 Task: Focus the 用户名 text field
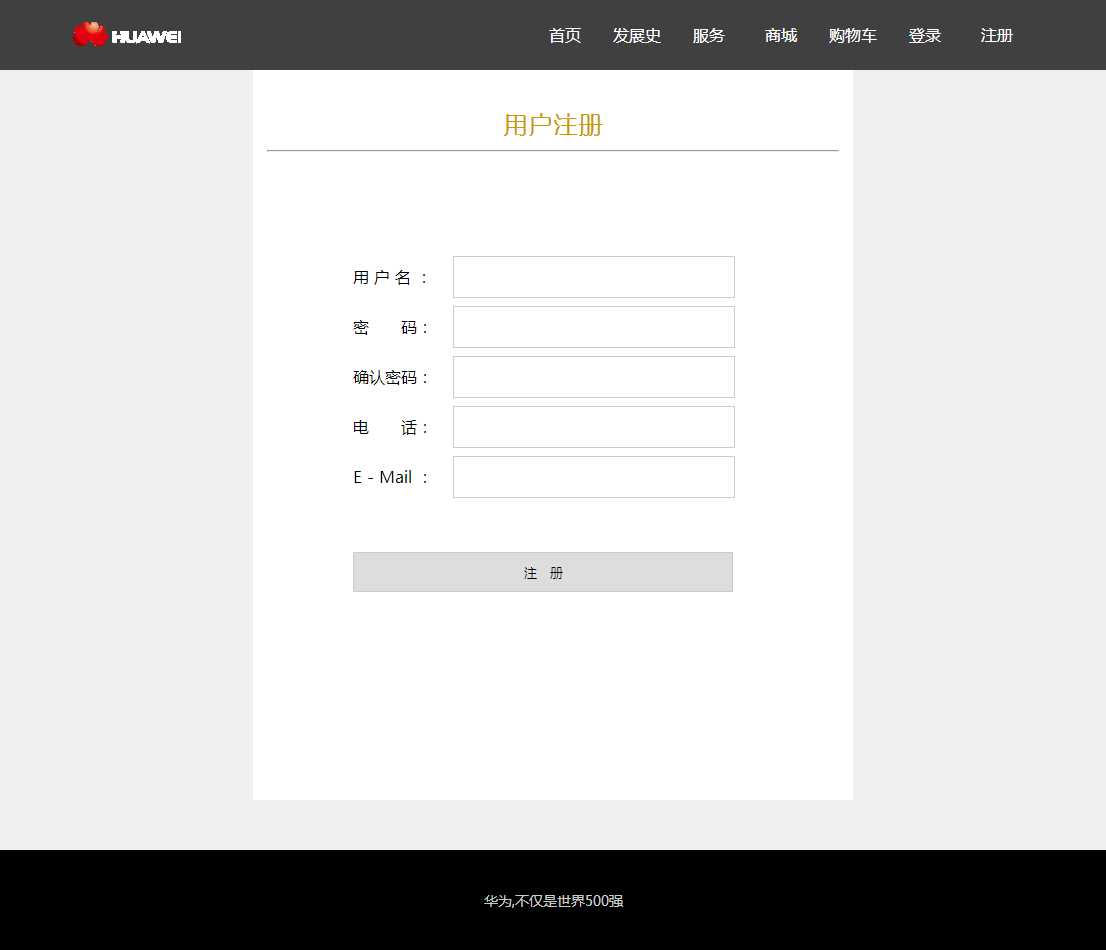coord(594,277)
